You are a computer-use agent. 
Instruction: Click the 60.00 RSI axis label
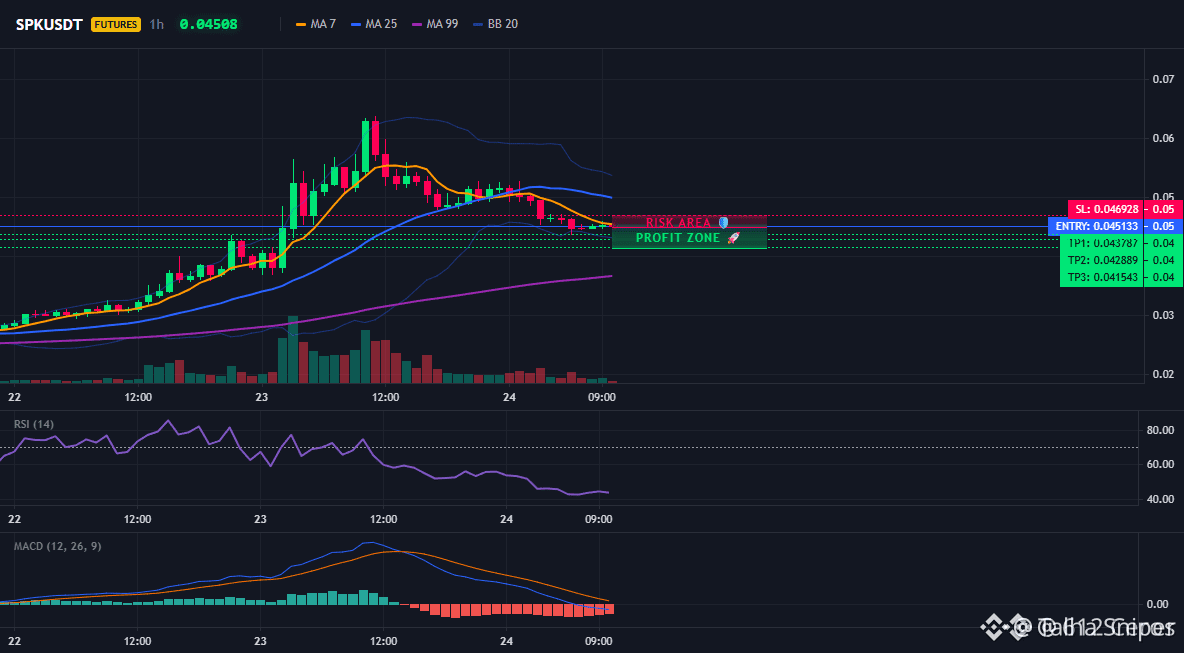1160,464
